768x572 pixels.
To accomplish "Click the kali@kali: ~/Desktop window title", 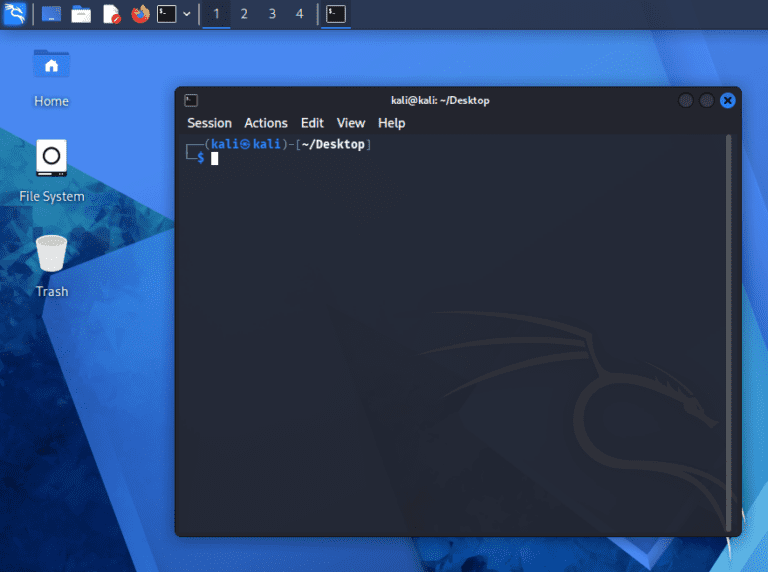I will pos(440,100).
